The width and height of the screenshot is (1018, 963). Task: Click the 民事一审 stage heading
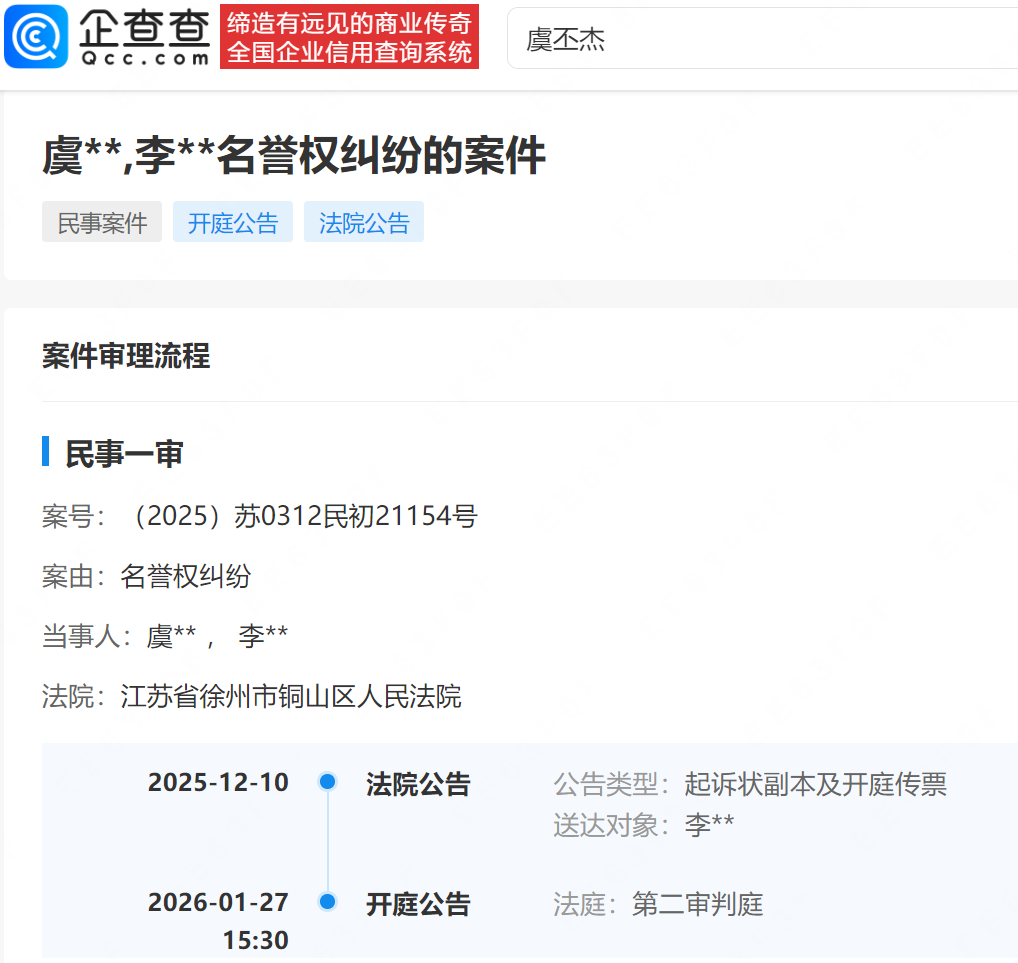124,453
